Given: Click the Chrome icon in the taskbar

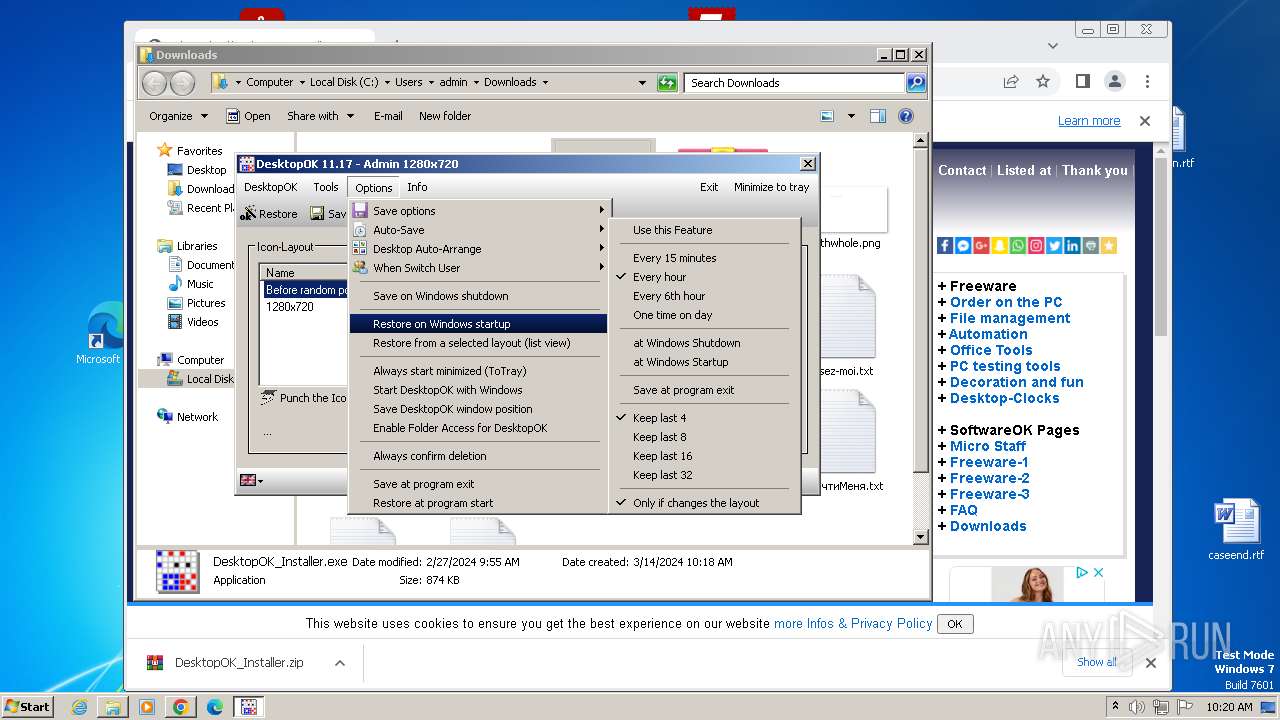Looking at the screenshot, I should tap(180, 707).
